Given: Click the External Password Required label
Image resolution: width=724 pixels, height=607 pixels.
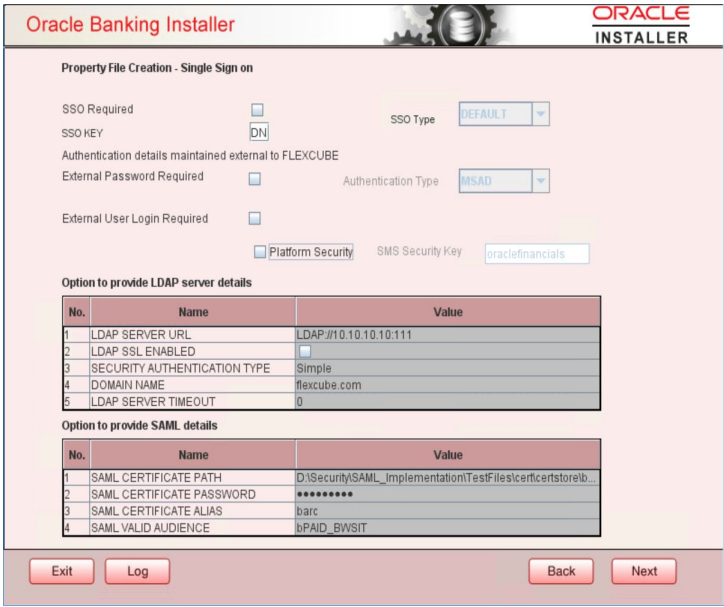Looking at the screenshot, I should tap(133, 176).
